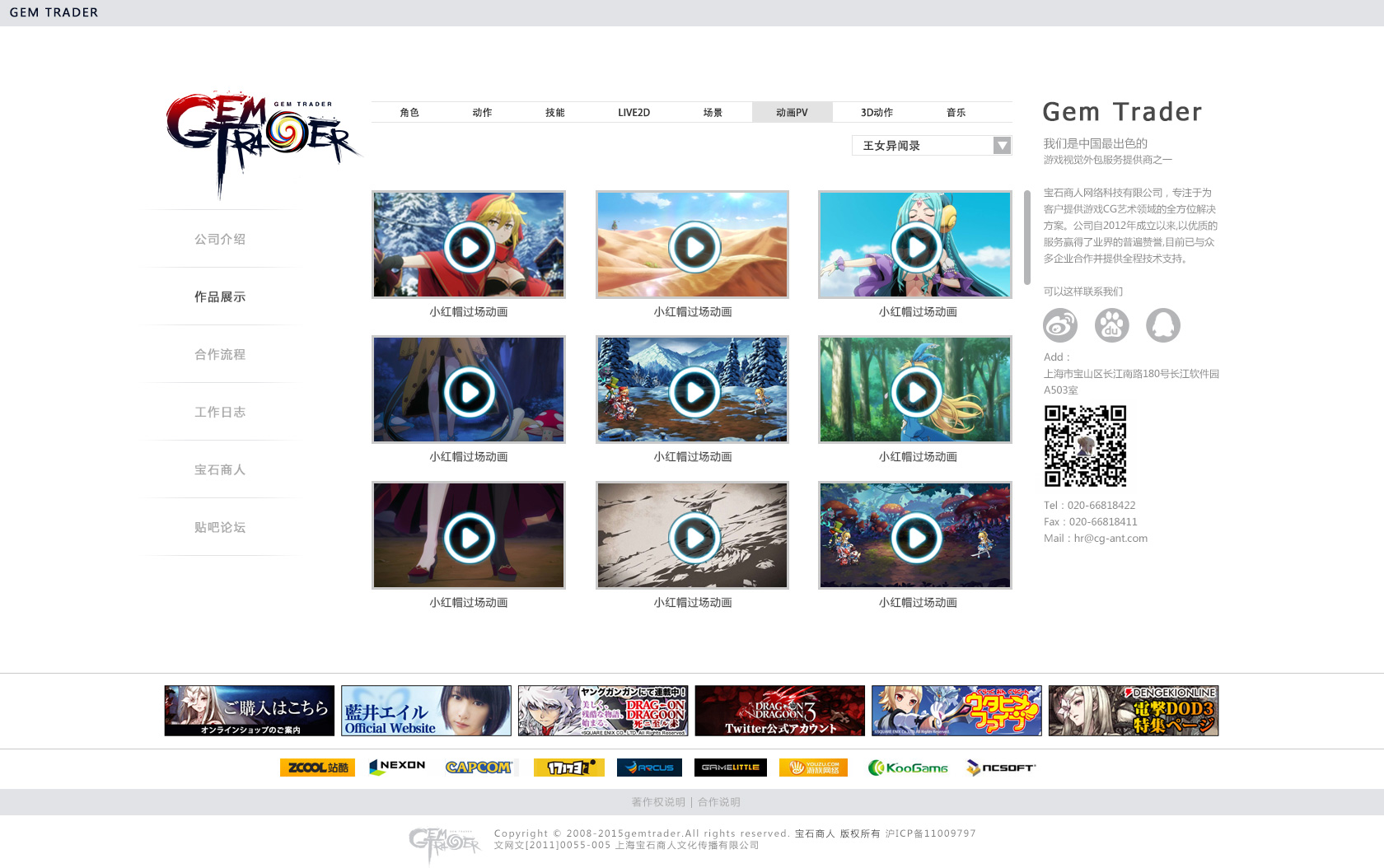Open 贴吧论坛 in the sidebar
The height and width of the screenshot is (868, 1384).
tap(220, 527)
